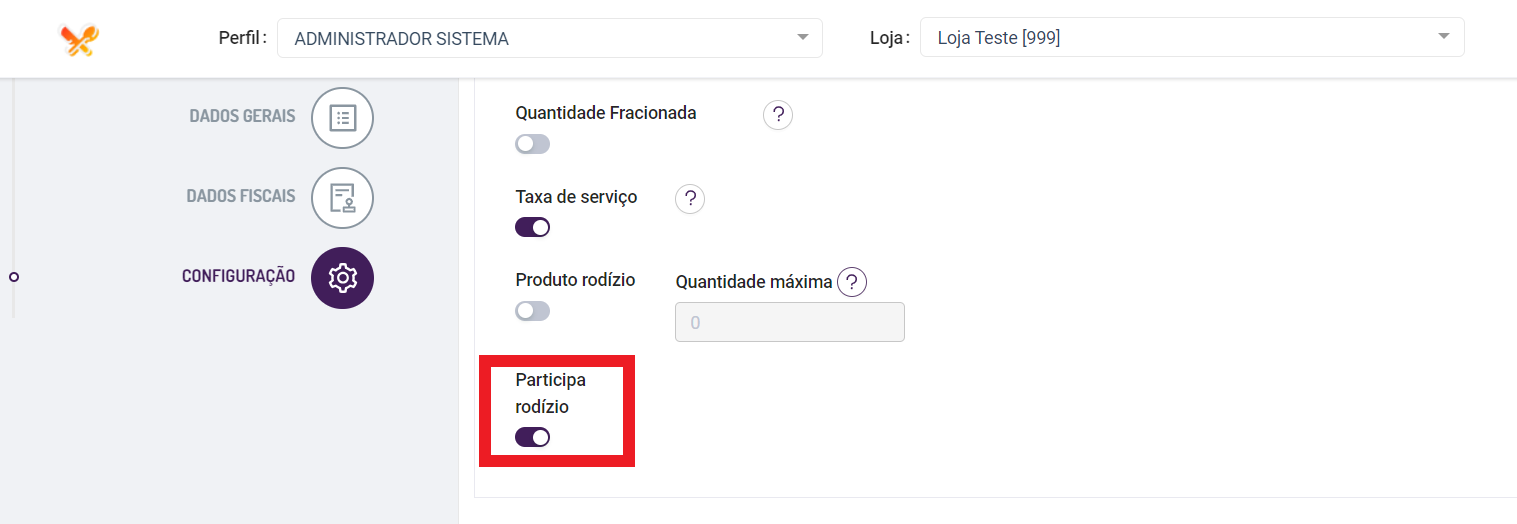Open Dados Gerais list icon

[x=342, y=118]
